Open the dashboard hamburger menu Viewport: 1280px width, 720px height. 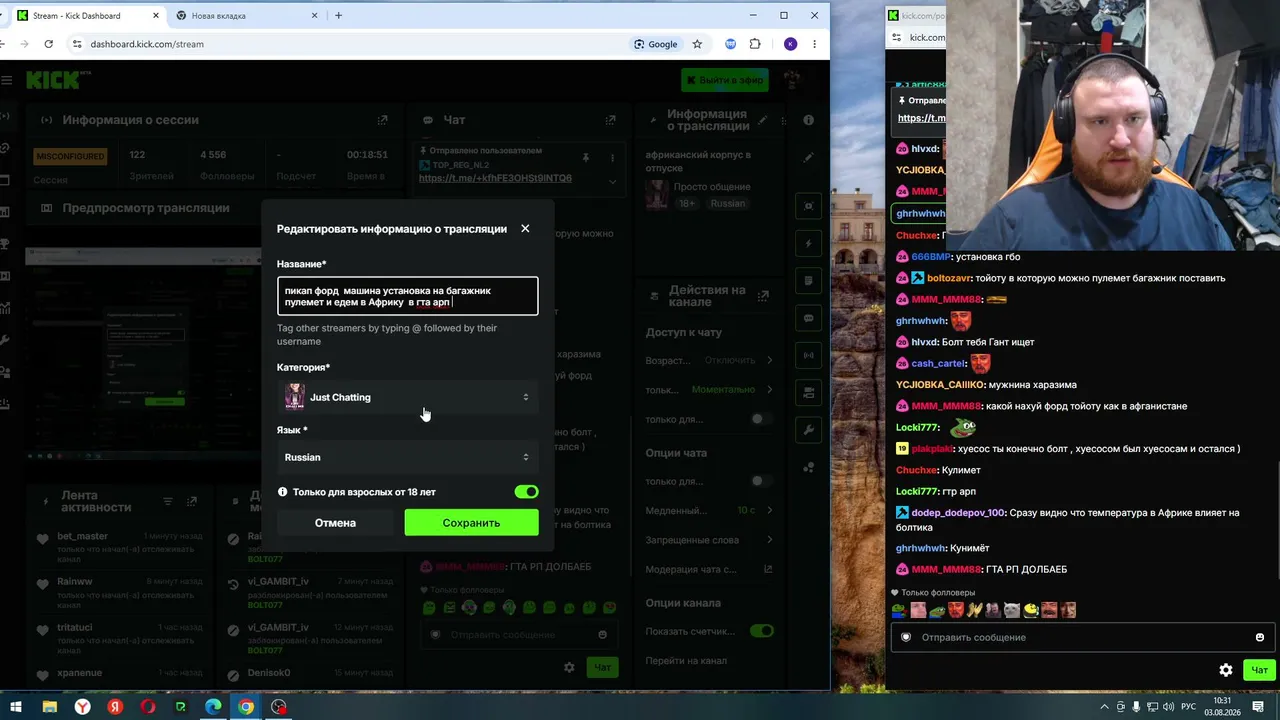point(6,80)
